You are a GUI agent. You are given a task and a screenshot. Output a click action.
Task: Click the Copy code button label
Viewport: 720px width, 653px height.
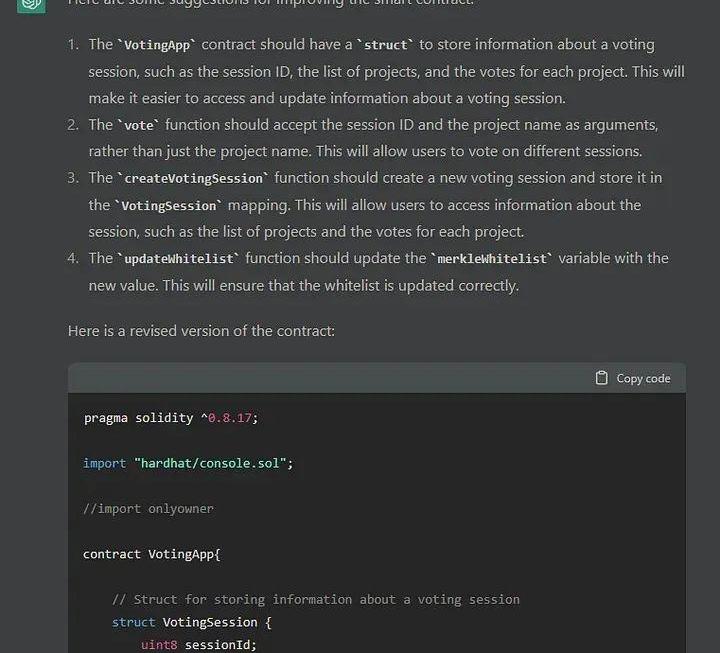tap(643, 378)
